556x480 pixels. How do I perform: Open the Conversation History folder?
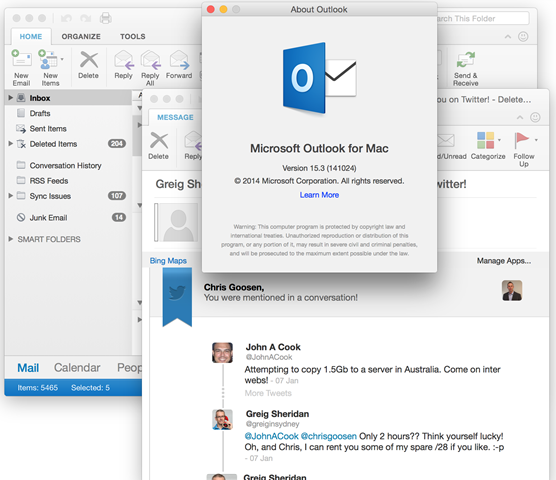[x=65, y=166]
